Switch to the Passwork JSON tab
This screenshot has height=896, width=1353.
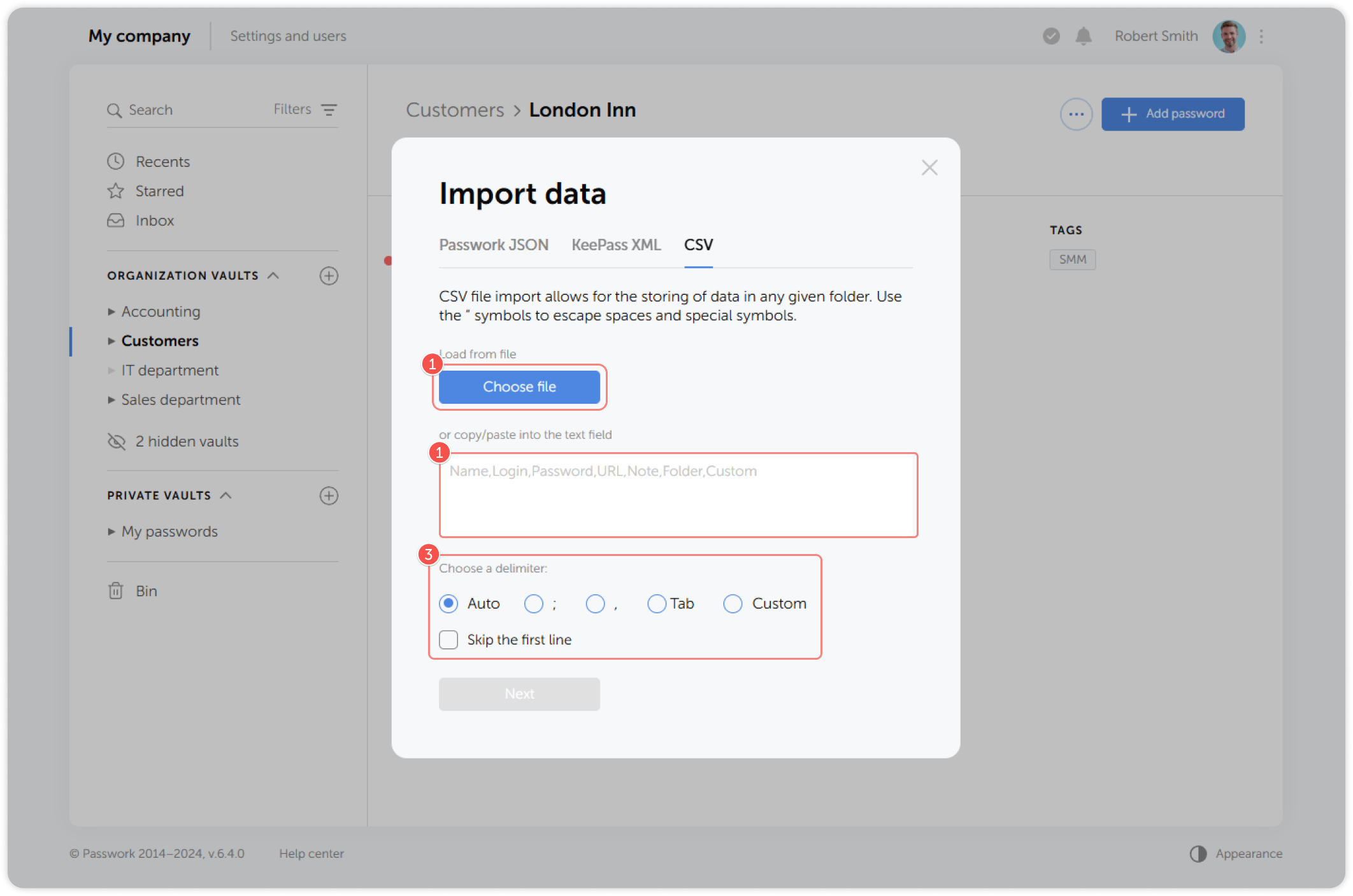pos(494,245)
